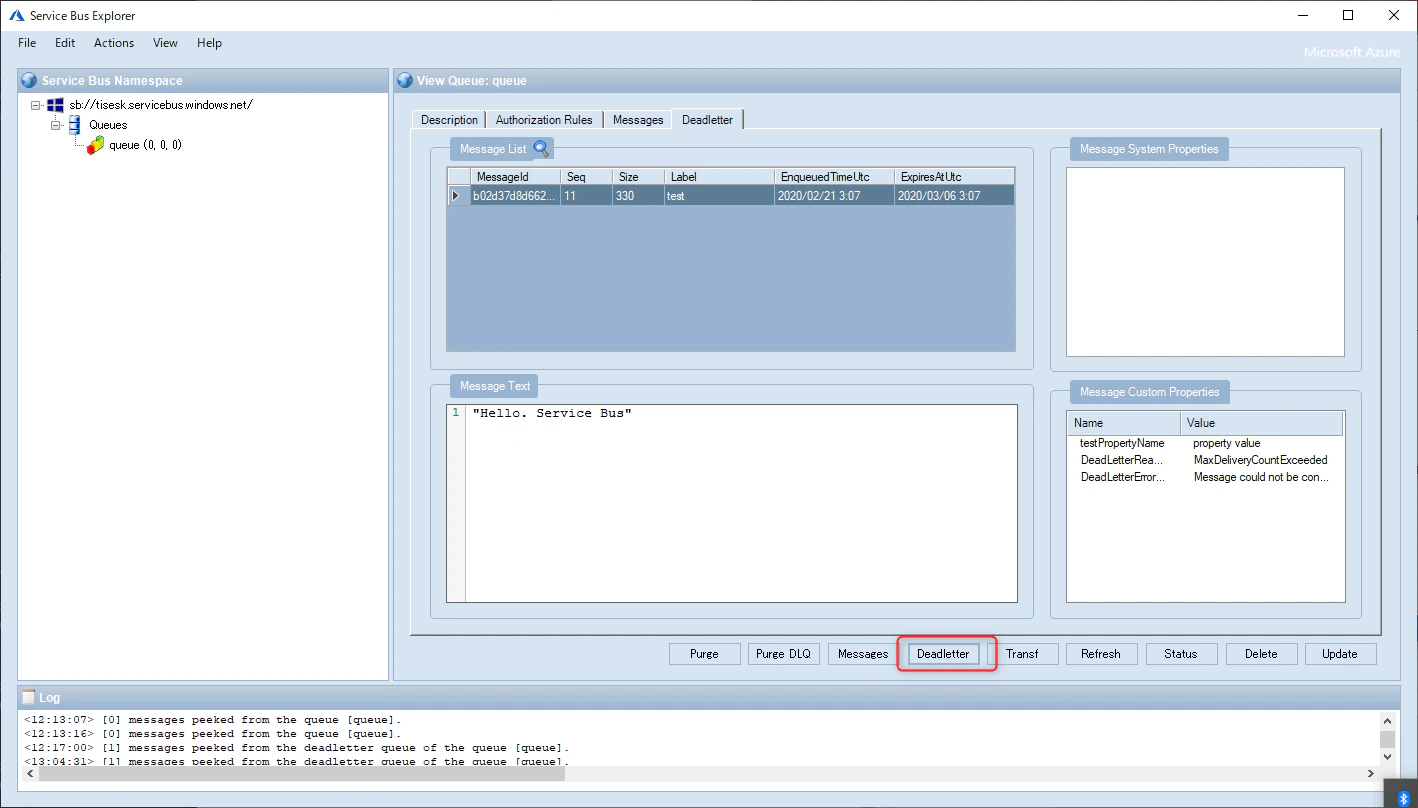The height and width of the screenshot is (808, 1418).
Task: Click the empty Message System Properties box
Action: coord(1205,262)
